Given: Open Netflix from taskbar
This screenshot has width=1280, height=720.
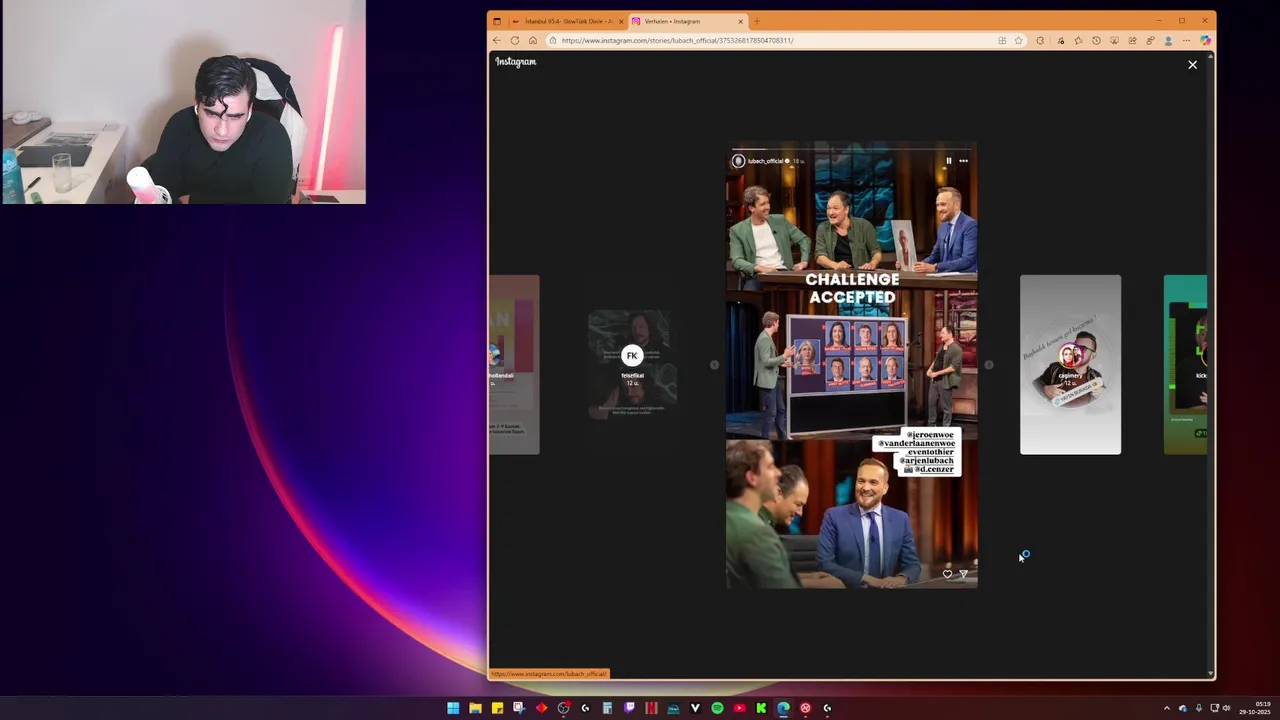Looking at the screenshot, I should tap(651, 708).
